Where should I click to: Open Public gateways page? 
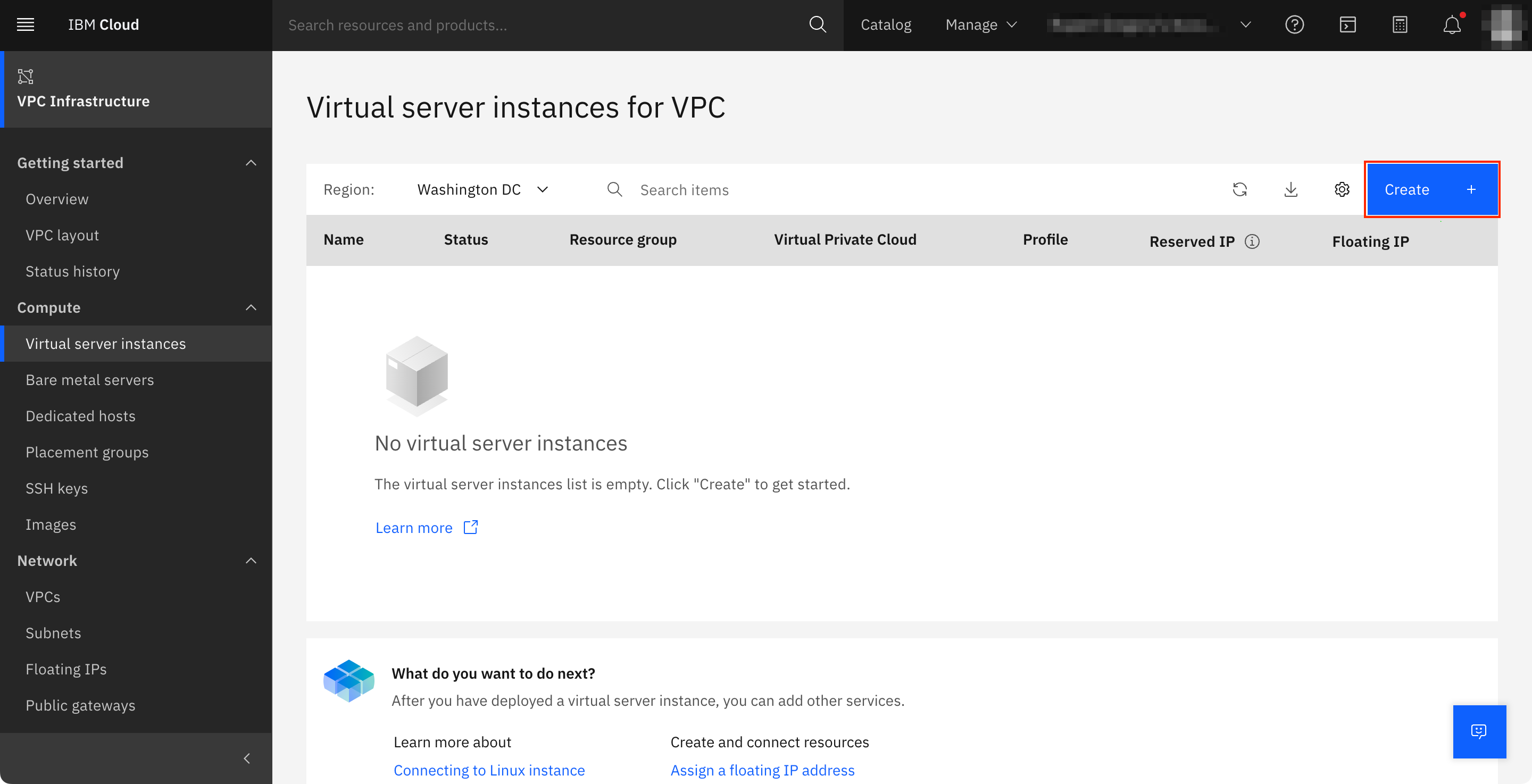(80, 706)
